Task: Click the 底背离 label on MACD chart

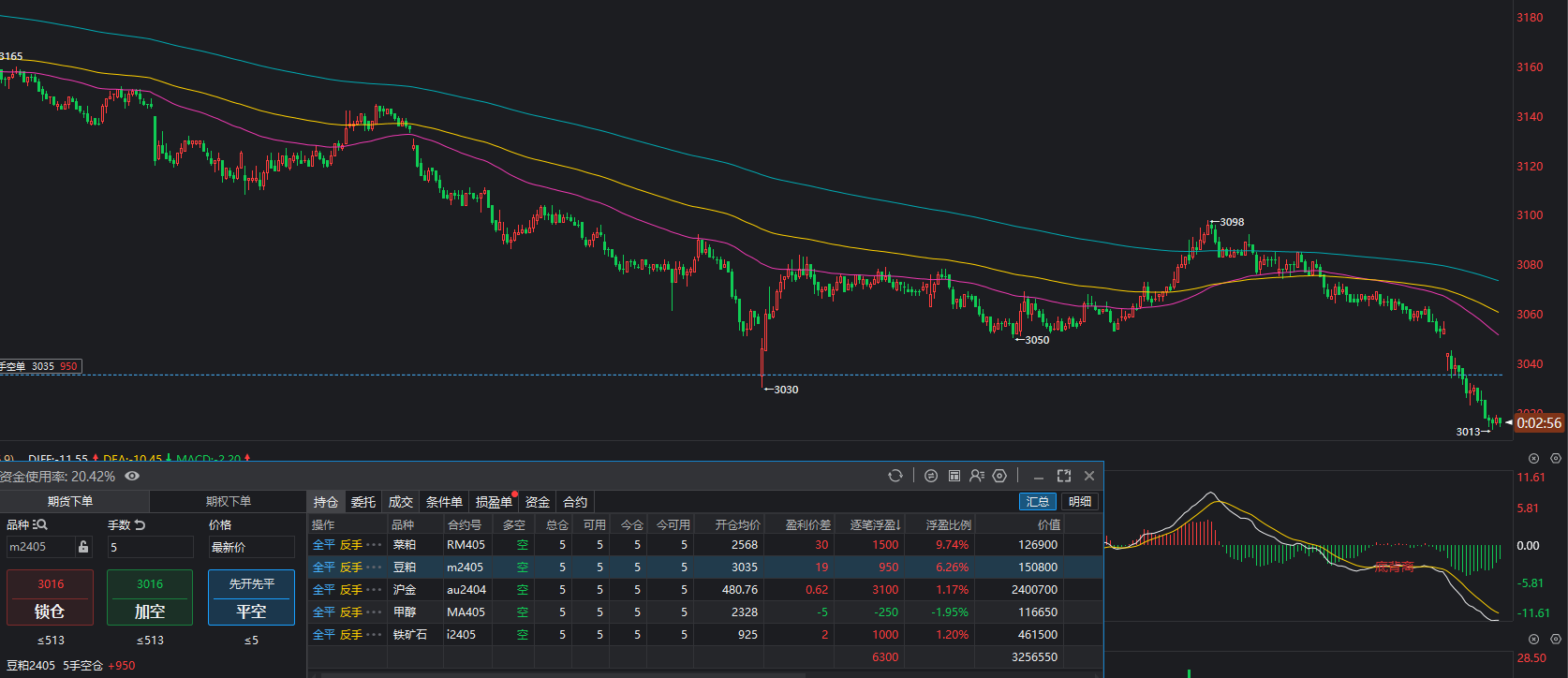Action: (1395, 567)
